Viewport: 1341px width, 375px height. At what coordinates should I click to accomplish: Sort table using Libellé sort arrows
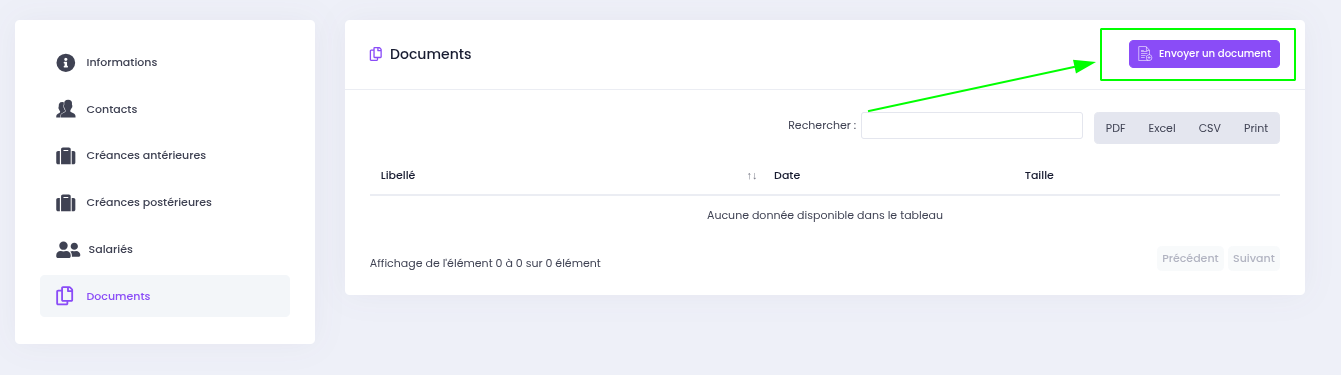752,176
